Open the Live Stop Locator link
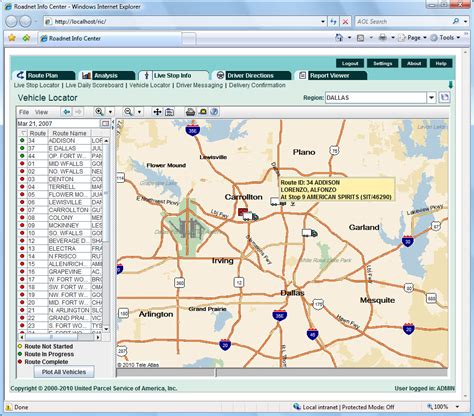The image size is (474, 416). click(x=37, y=85)
